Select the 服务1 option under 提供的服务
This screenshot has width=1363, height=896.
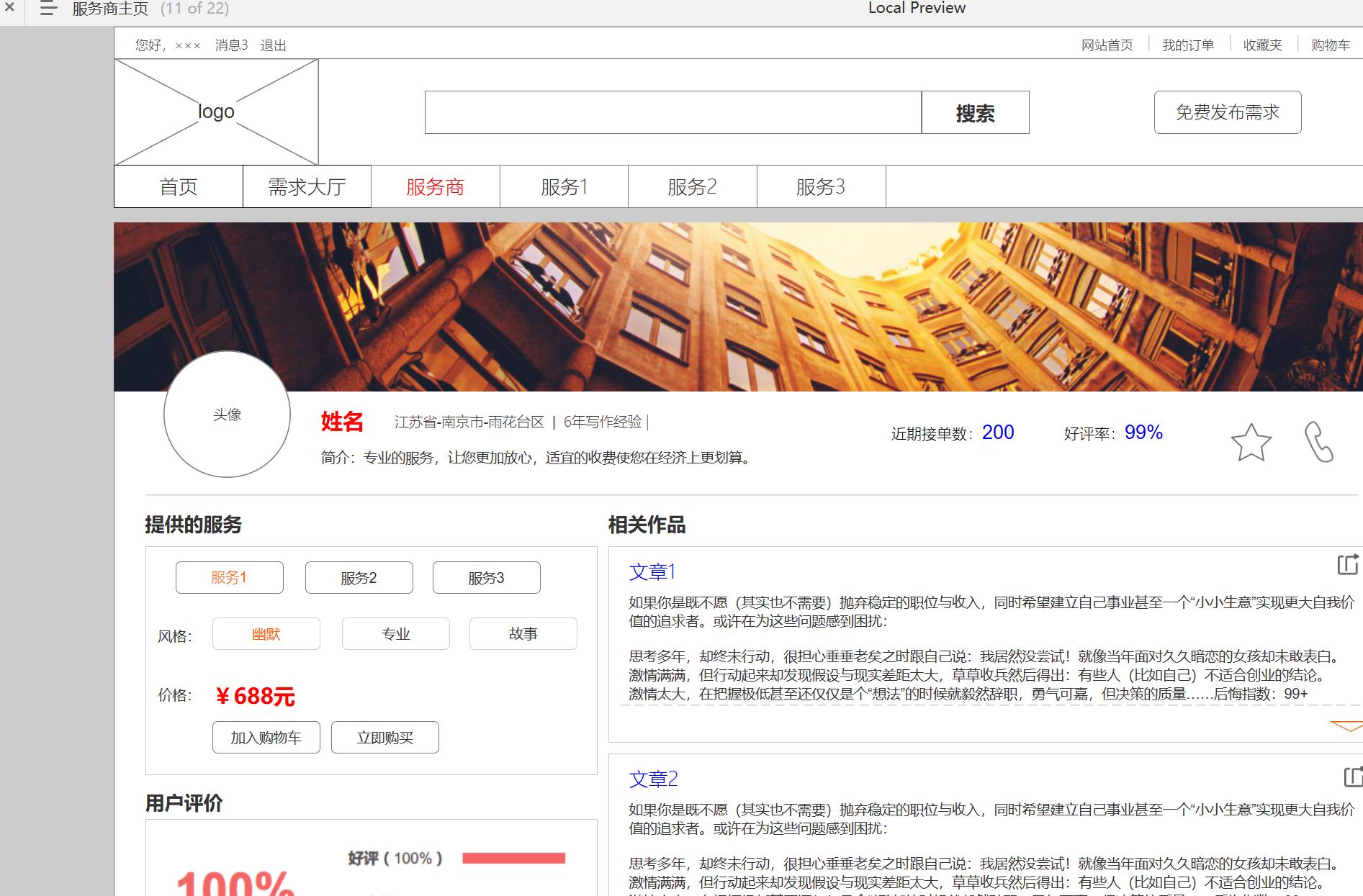230,577
